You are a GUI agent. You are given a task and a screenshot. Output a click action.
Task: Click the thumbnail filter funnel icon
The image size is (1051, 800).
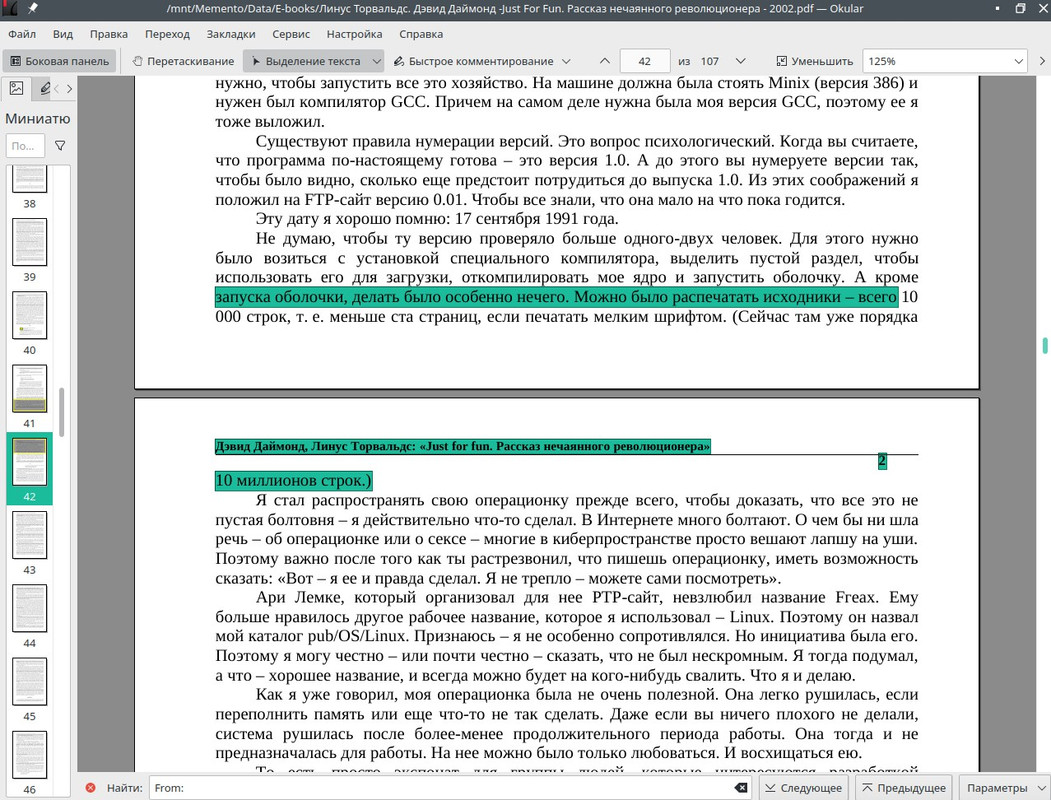pos(60,145)
